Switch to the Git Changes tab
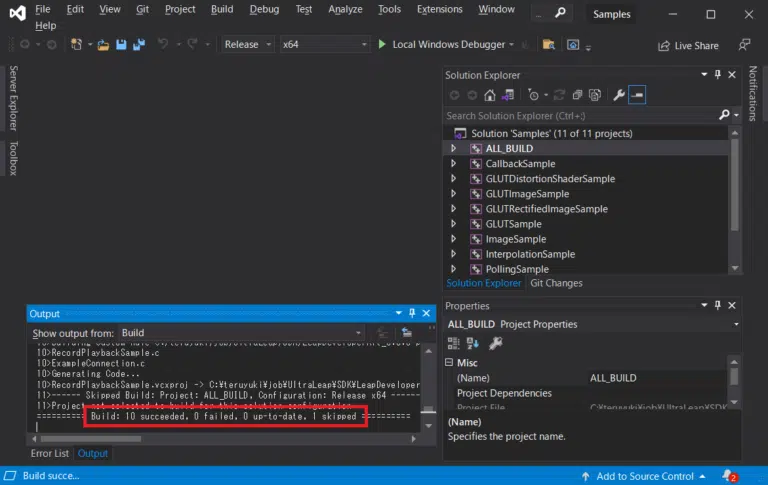 point(556,283)
